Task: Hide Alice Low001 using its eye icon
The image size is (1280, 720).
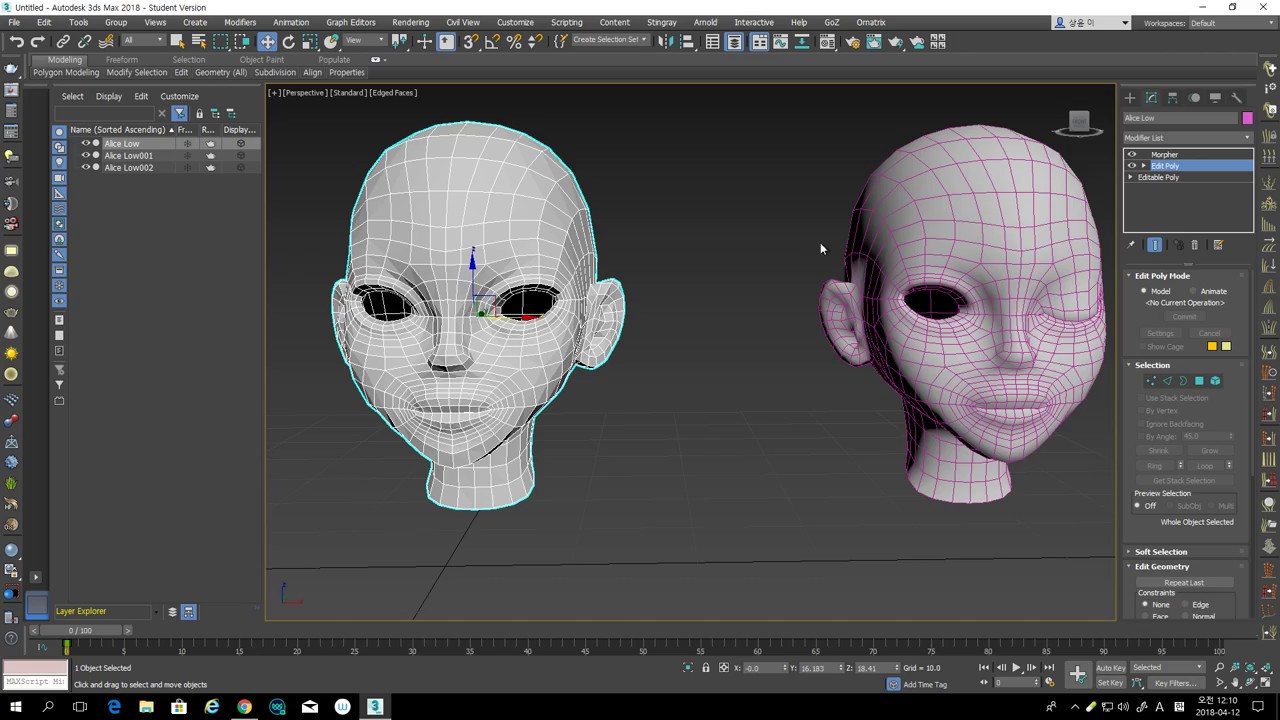Action: coord(85,156)
